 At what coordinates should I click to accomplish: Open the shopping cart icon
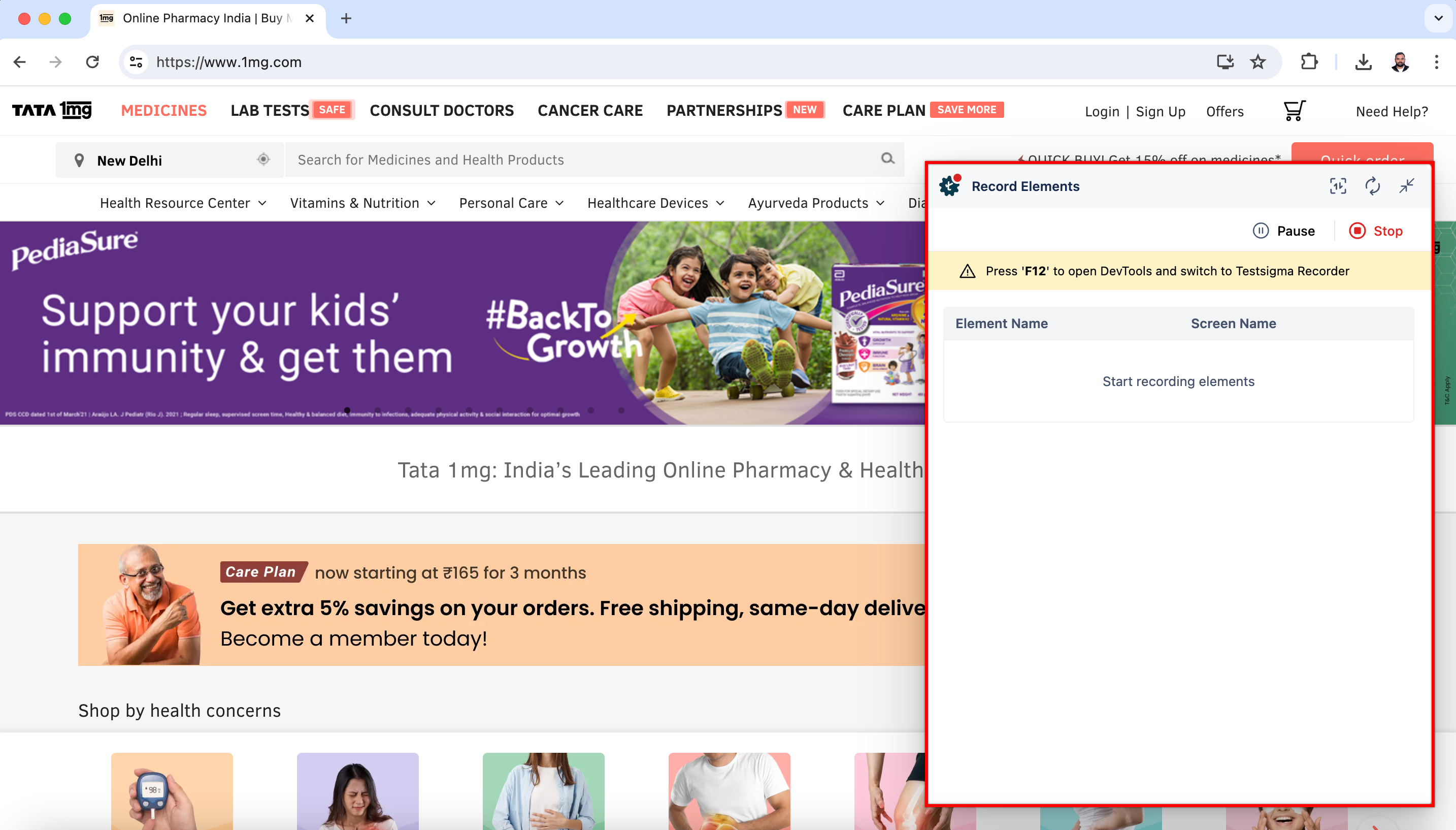pos(1294,111)
